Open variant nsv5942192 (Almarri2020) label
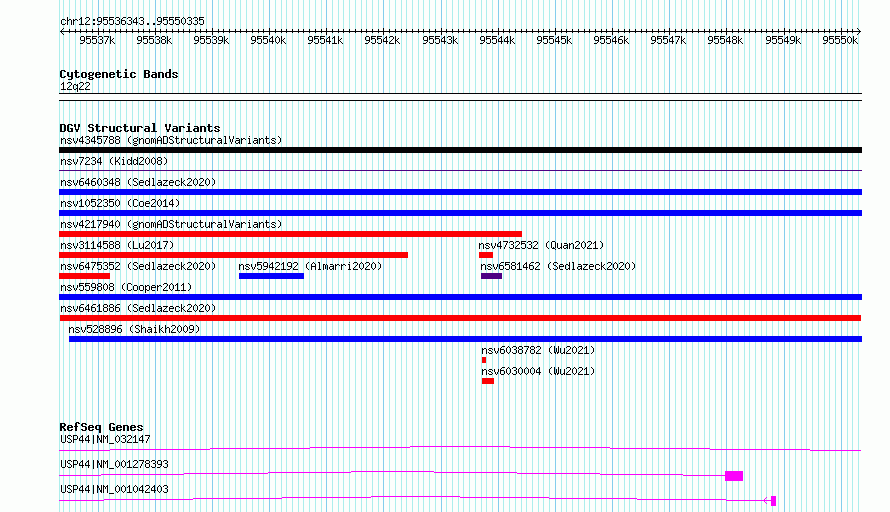This screenshot has width=890, height=512. click(310, 266)
